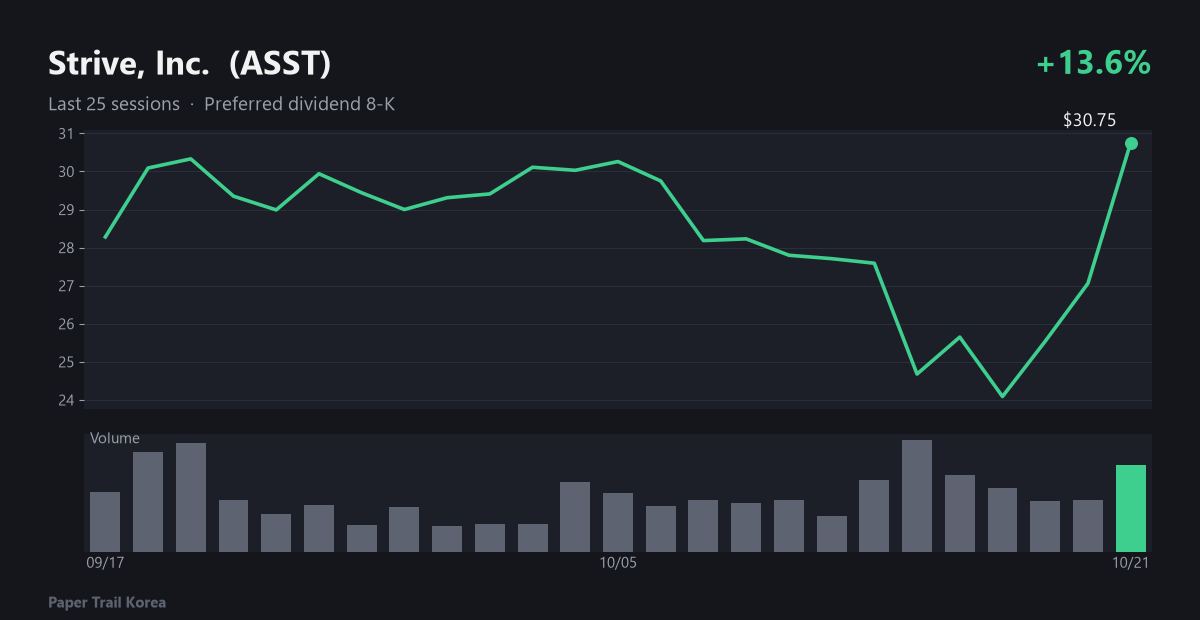
Task: Click the 29 price axis label
Action: click(64, 210)
